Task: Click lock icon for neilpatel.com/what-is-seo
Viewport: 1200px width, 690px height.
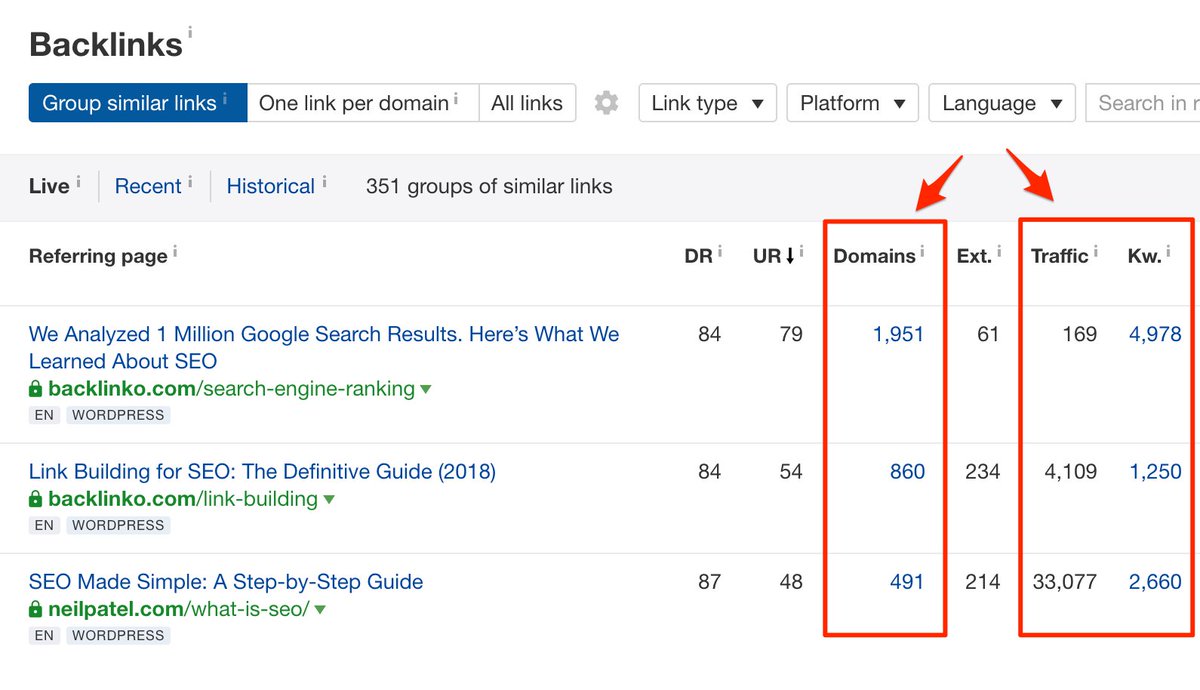Action: 36,608
